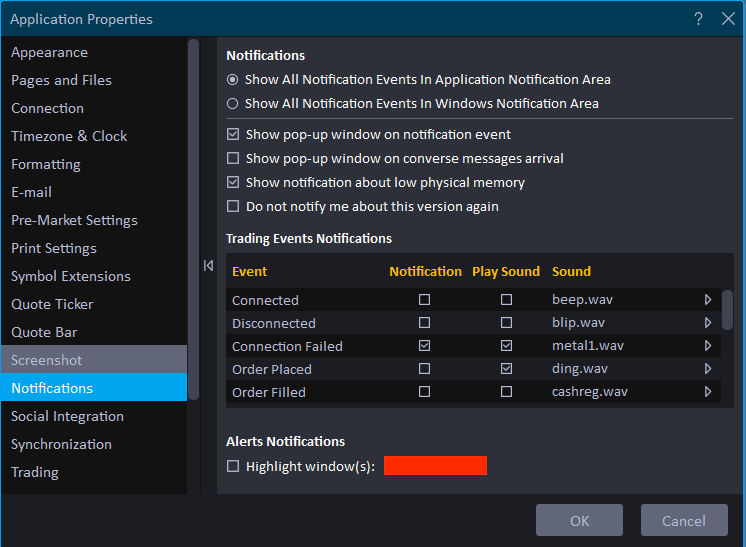Select Print Settings category
Viewport: 746px width, 547px height.
94,248
